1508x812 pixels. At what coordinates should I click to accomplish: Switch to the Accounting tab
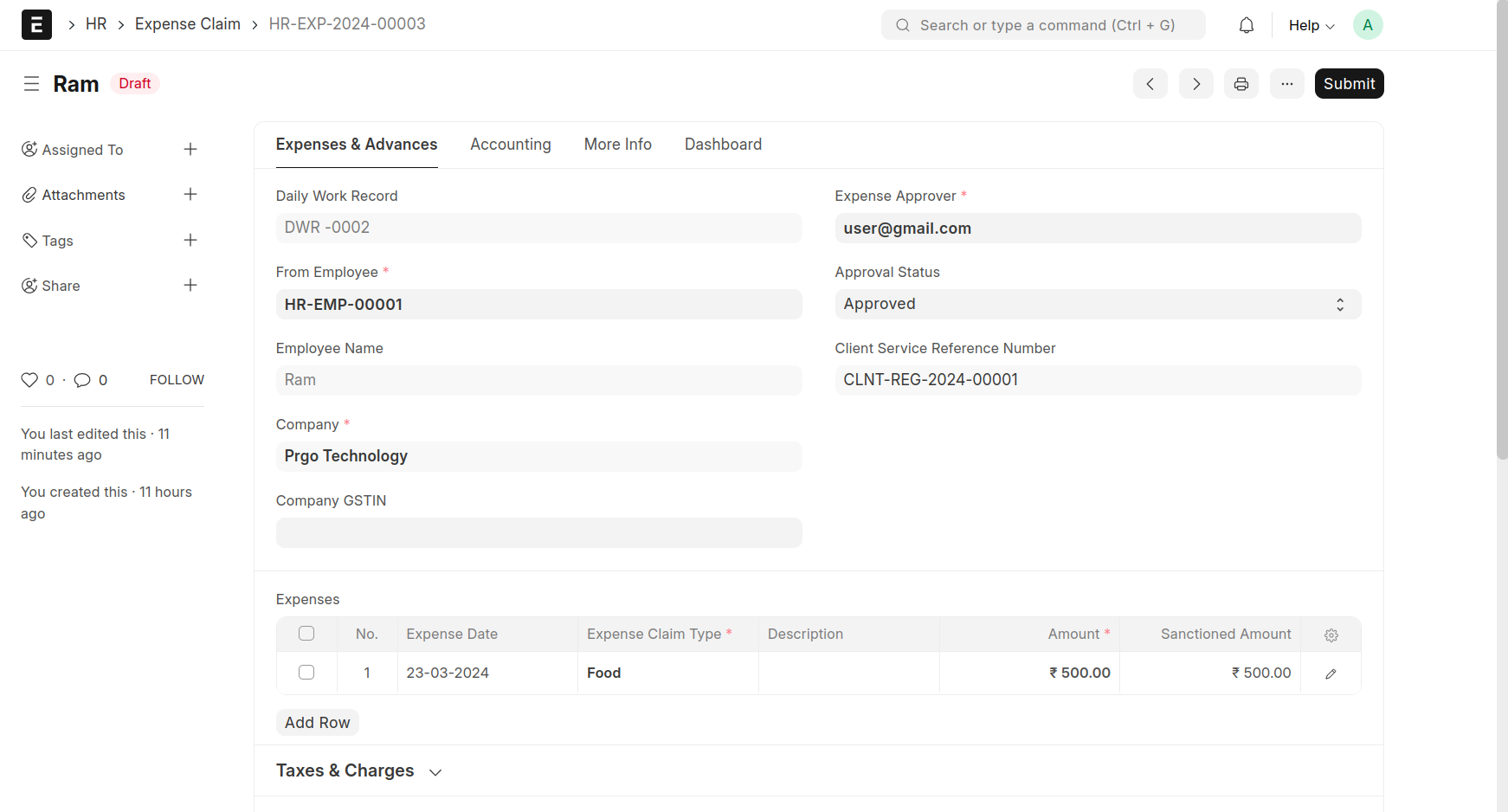click(510, 145)
